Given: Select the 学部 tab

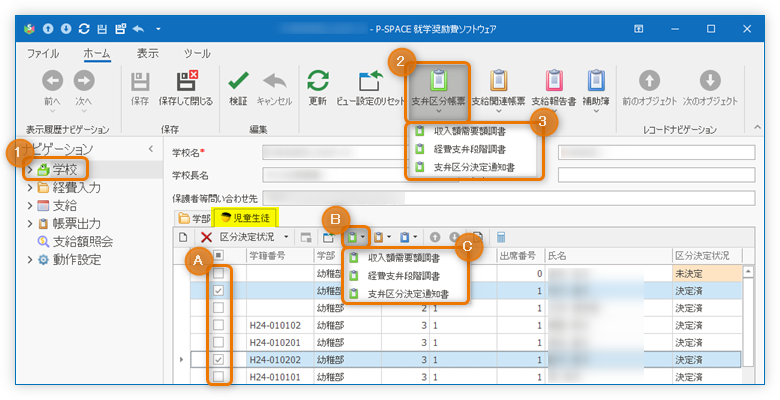Looking at the screenshot, I should click(x=195, y=218).
